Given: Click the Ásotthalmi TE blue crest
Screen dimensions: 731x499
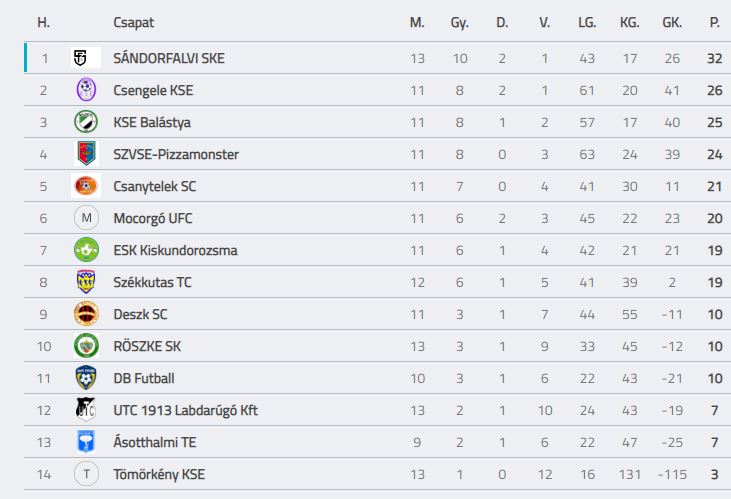Looking at the screenshot, I should pyautogui.click(x=86, y=442).
